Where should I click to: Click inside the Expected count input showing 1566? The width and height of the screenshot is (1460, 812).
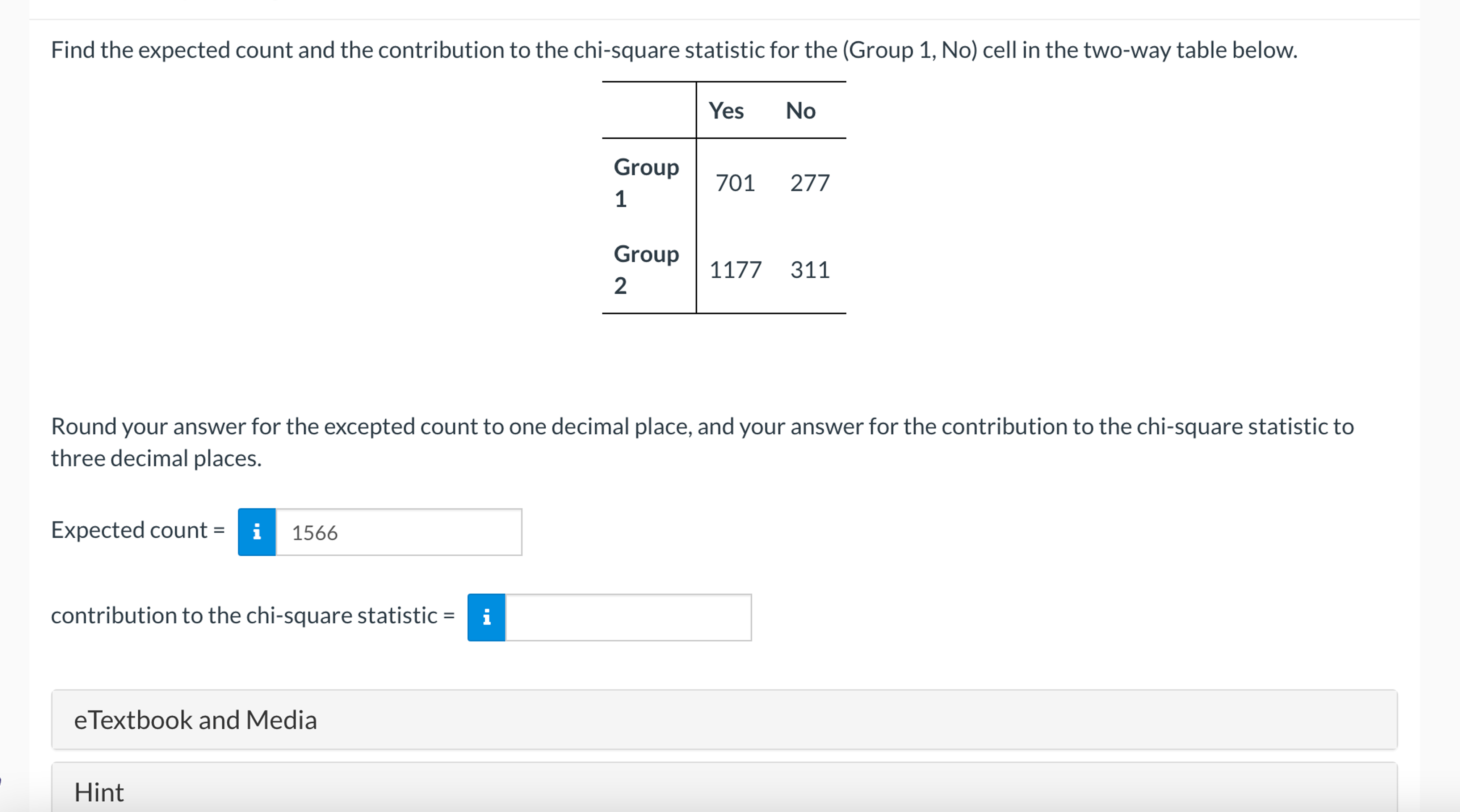point(397,532)
